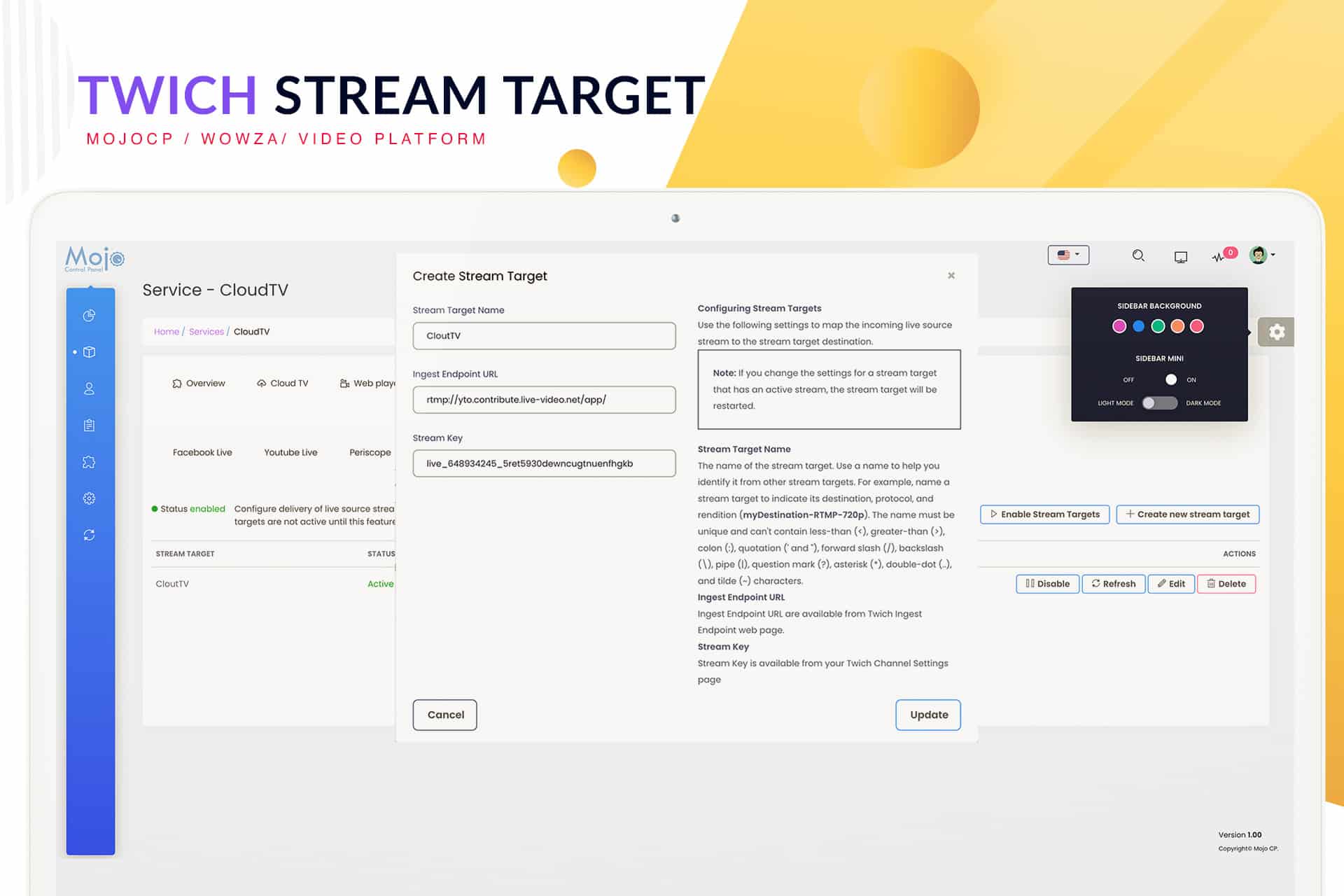Open the theme settings gear tab
The width and height of the screenshot is (1344, 896).
point(1276,332)
